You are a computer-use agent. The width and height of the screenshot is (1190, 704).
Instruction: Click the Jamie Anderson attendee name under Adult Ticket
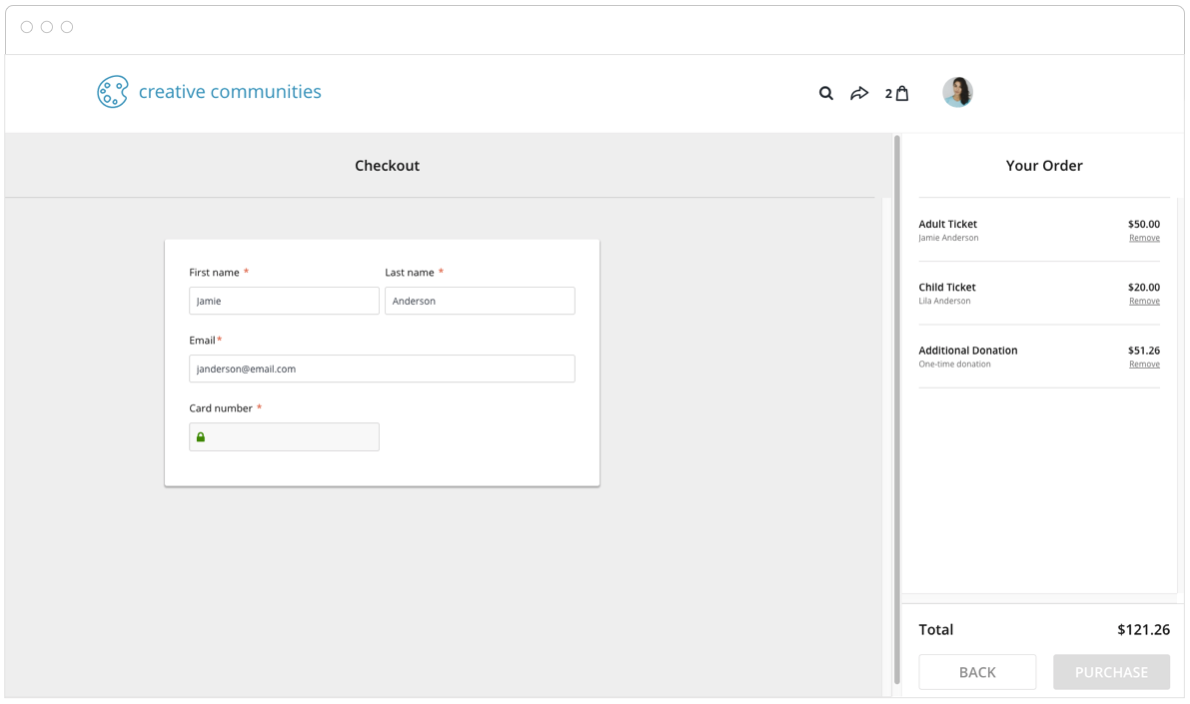(948, 238)
